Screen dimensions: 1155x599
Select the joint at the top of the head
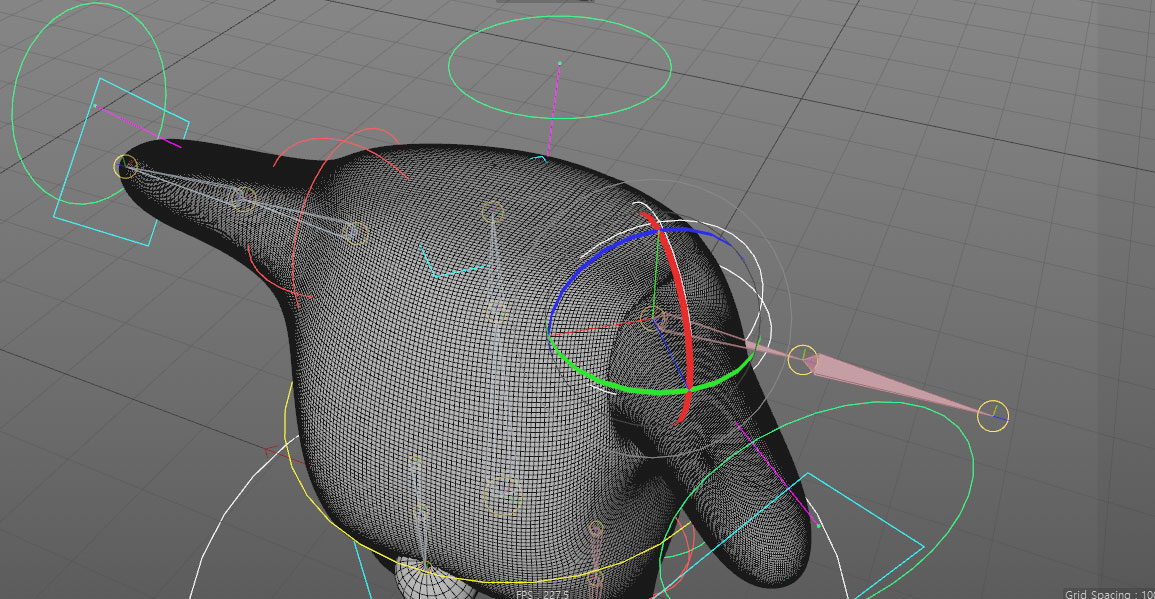tap(491, 211)
